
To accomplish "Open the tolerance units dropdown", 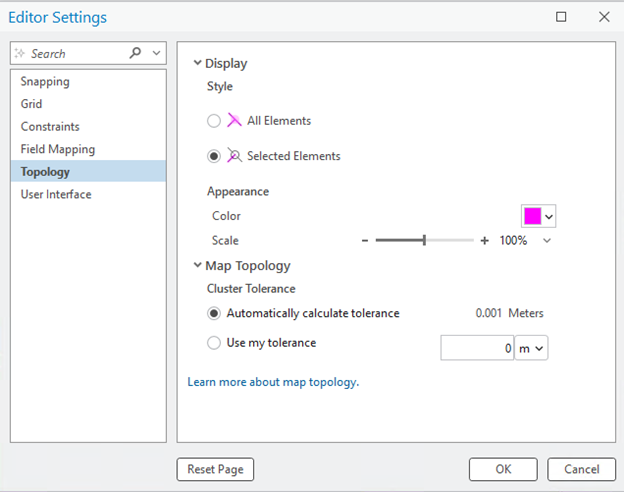I will point(530,348).
